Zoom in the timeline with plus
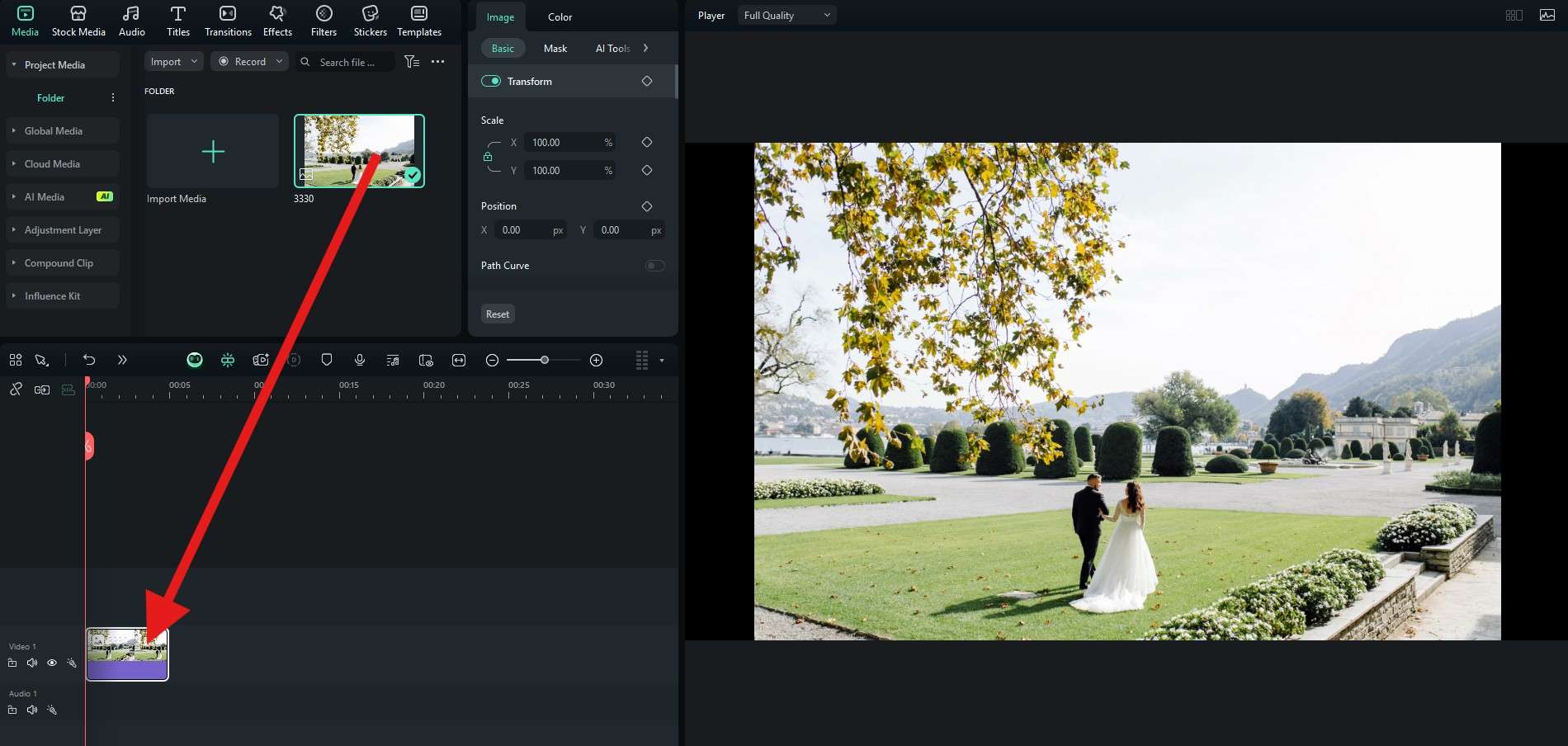Viewport: 1568px width, 746px height. tap(597, 360)
